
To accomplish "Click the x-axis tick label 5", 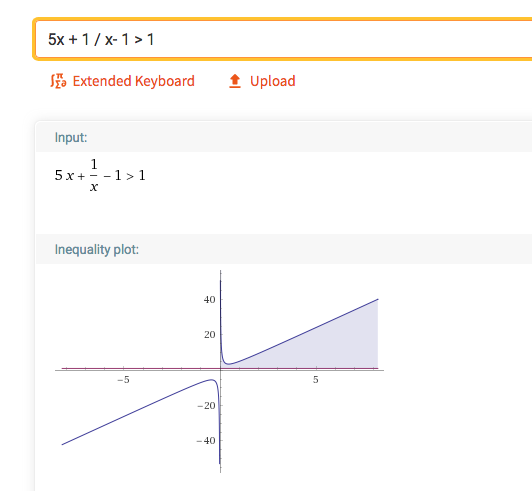I will [316, 380].
